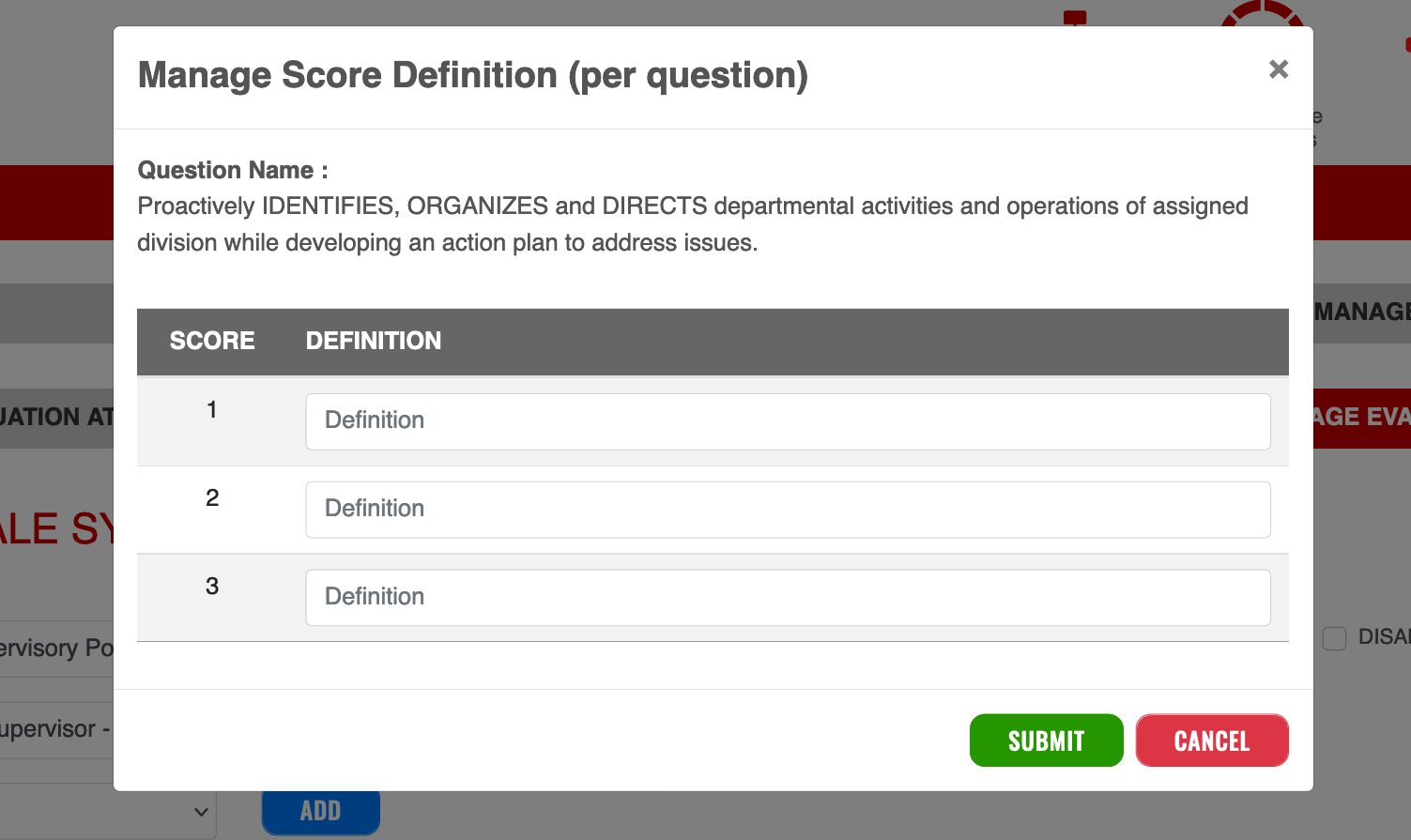Click the Definition field for score 1

[788, 421]
